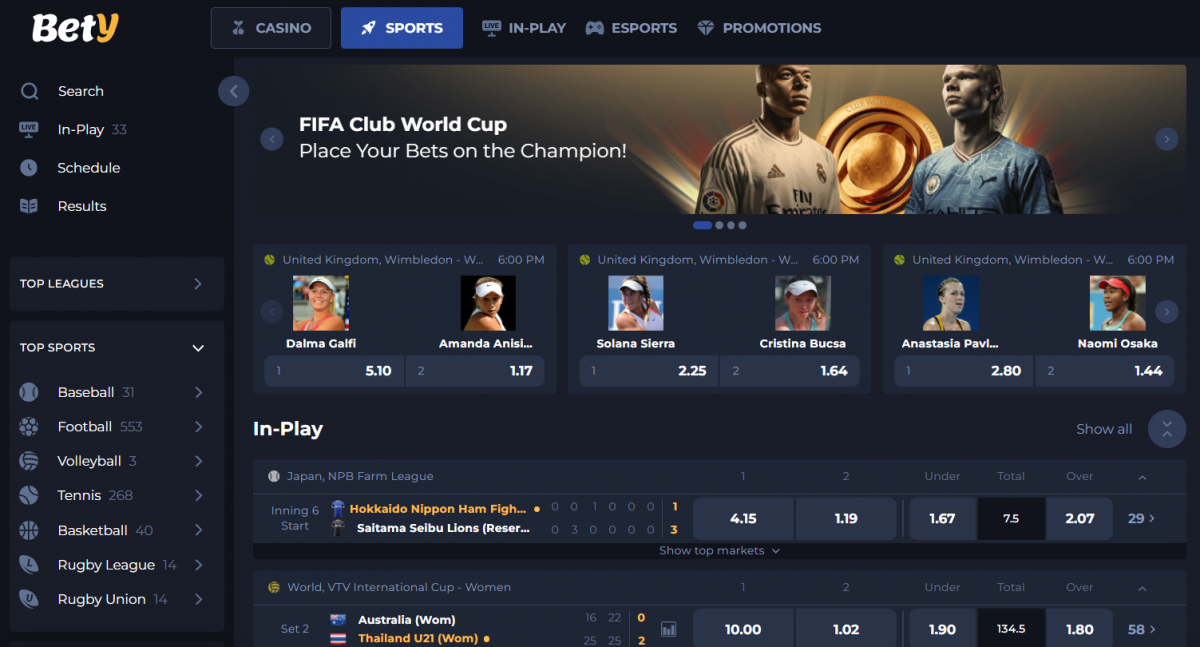Select the second banner pagination dot
The width and height of the screenshot is (1200, 647).
click(x=719, y=225)
